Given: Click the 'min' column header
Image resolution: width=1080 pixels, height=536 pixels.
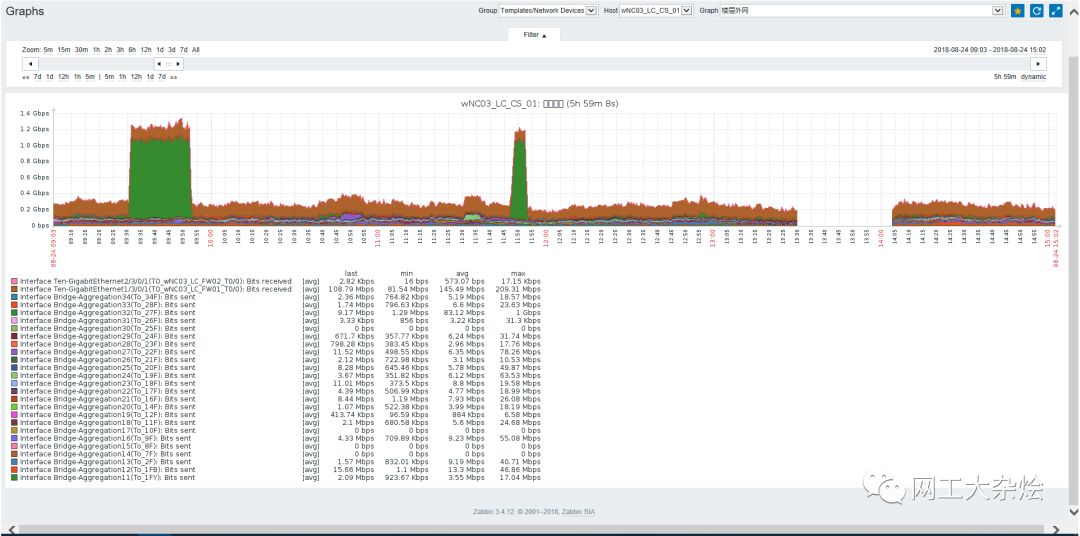Looking at the screenshot, I should coord(406,274).
